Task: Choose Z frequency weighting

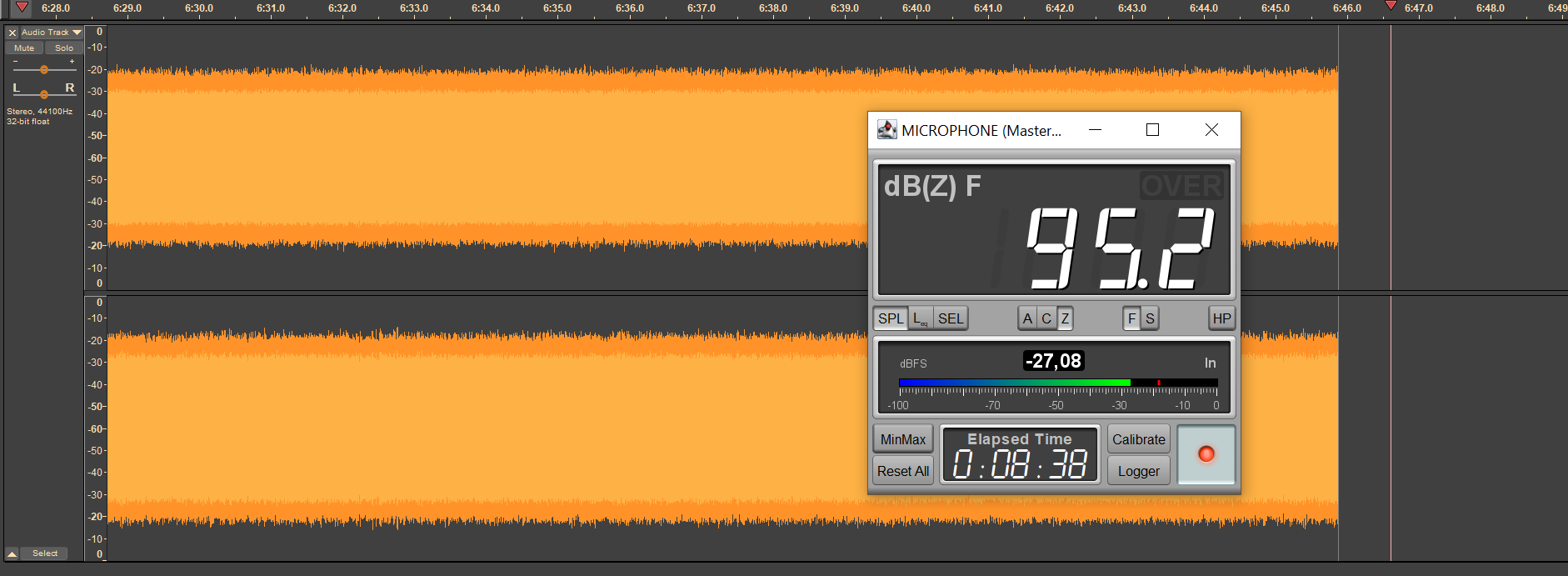Action: coord(1065,318)
